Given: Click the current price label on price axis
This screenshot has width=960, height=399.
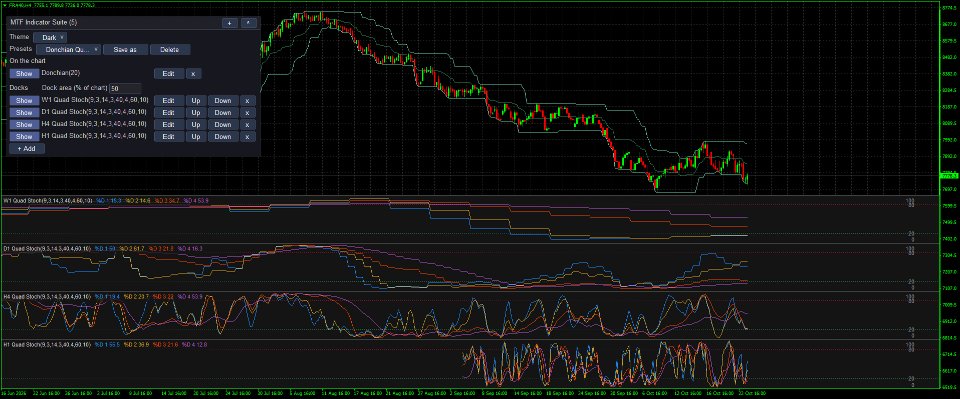Looking at the screenshot, I should point(950,176).
